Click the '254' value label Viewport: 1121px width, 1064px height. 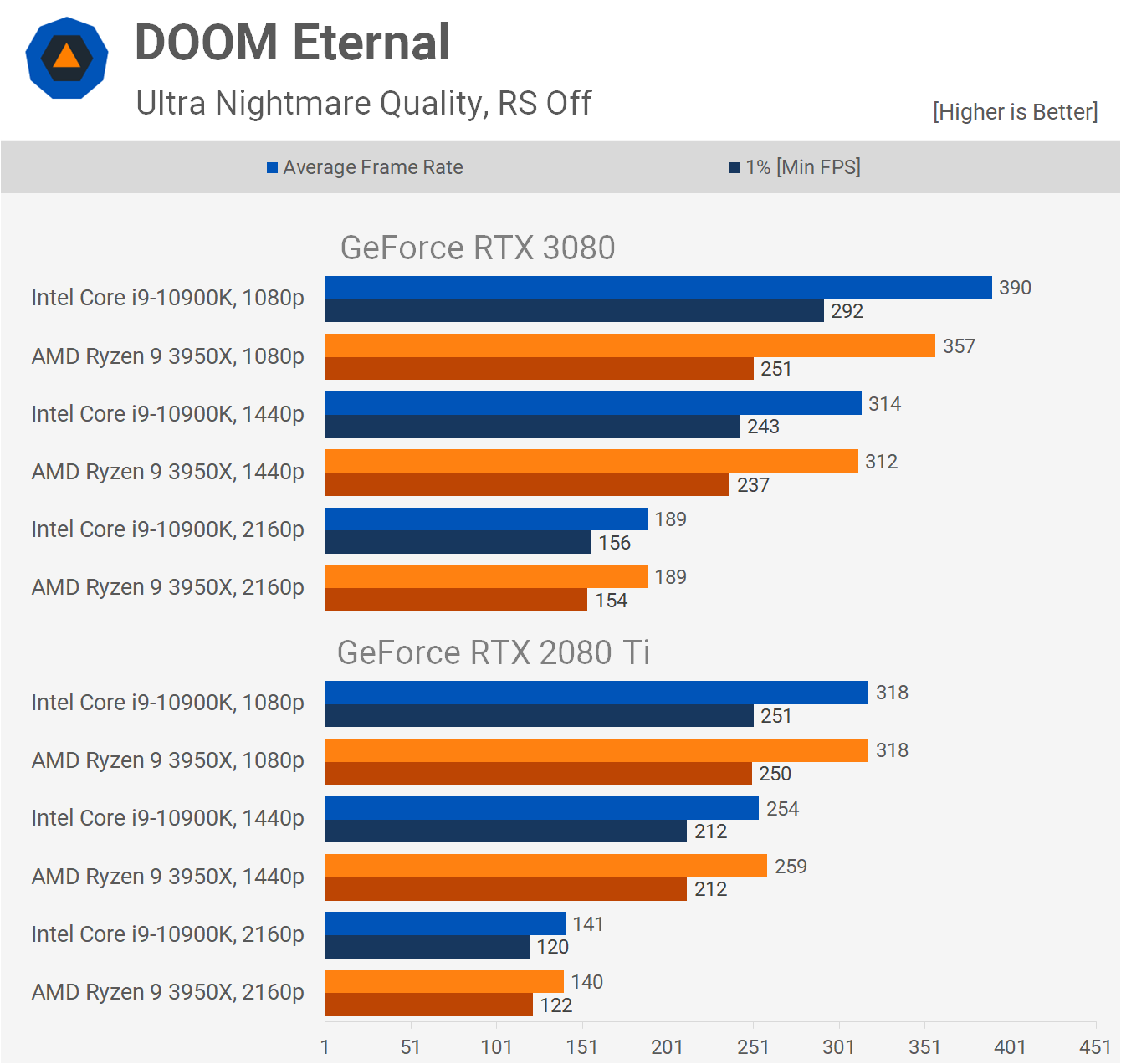pos(782,809)
